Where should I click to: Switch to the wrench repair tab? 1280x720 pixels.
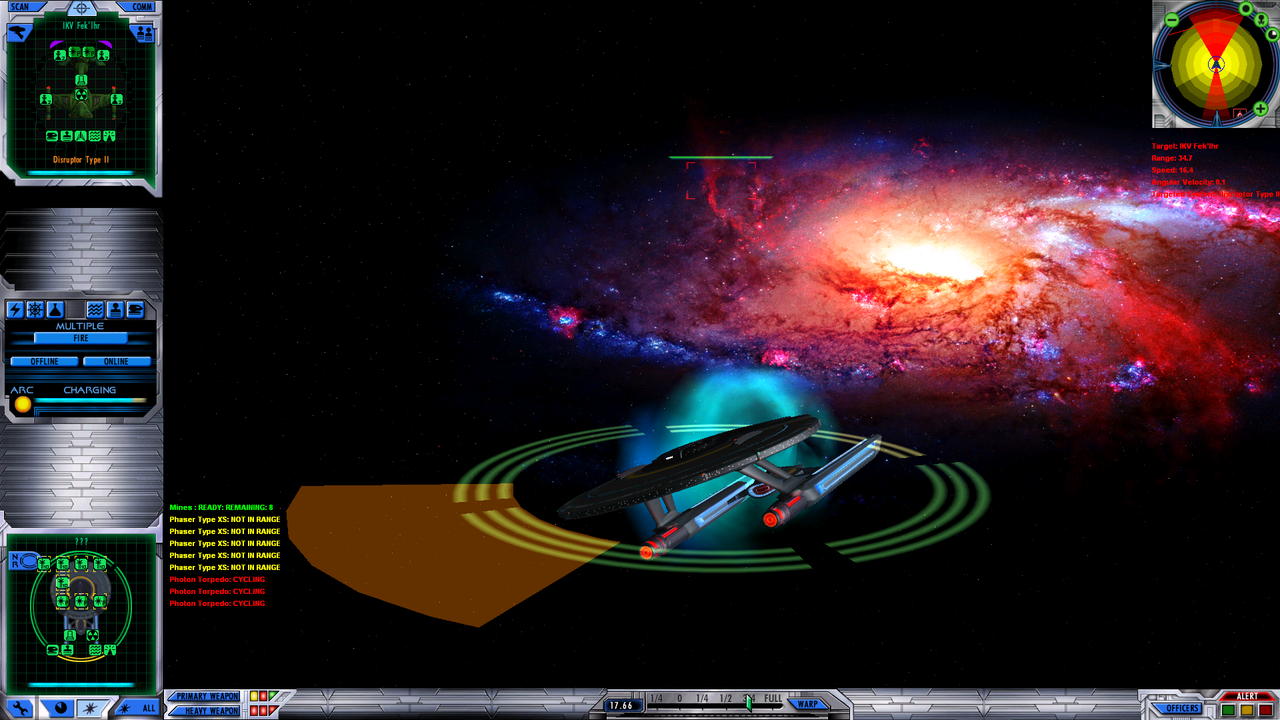20,709
